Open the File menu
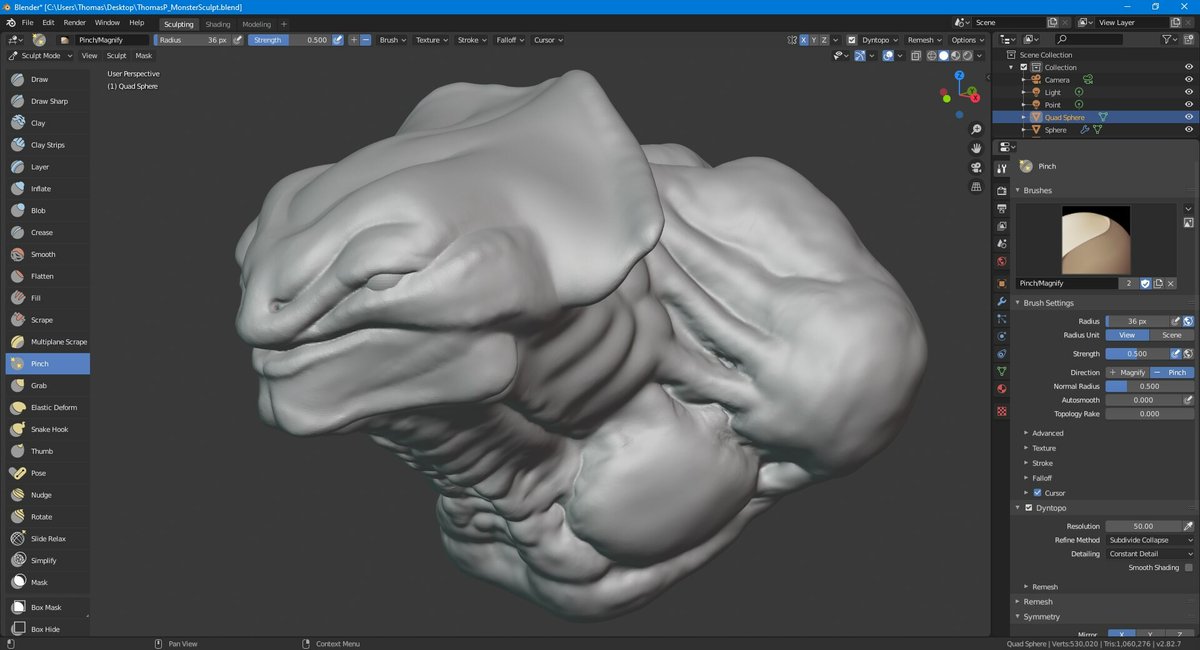 (27, 22)
